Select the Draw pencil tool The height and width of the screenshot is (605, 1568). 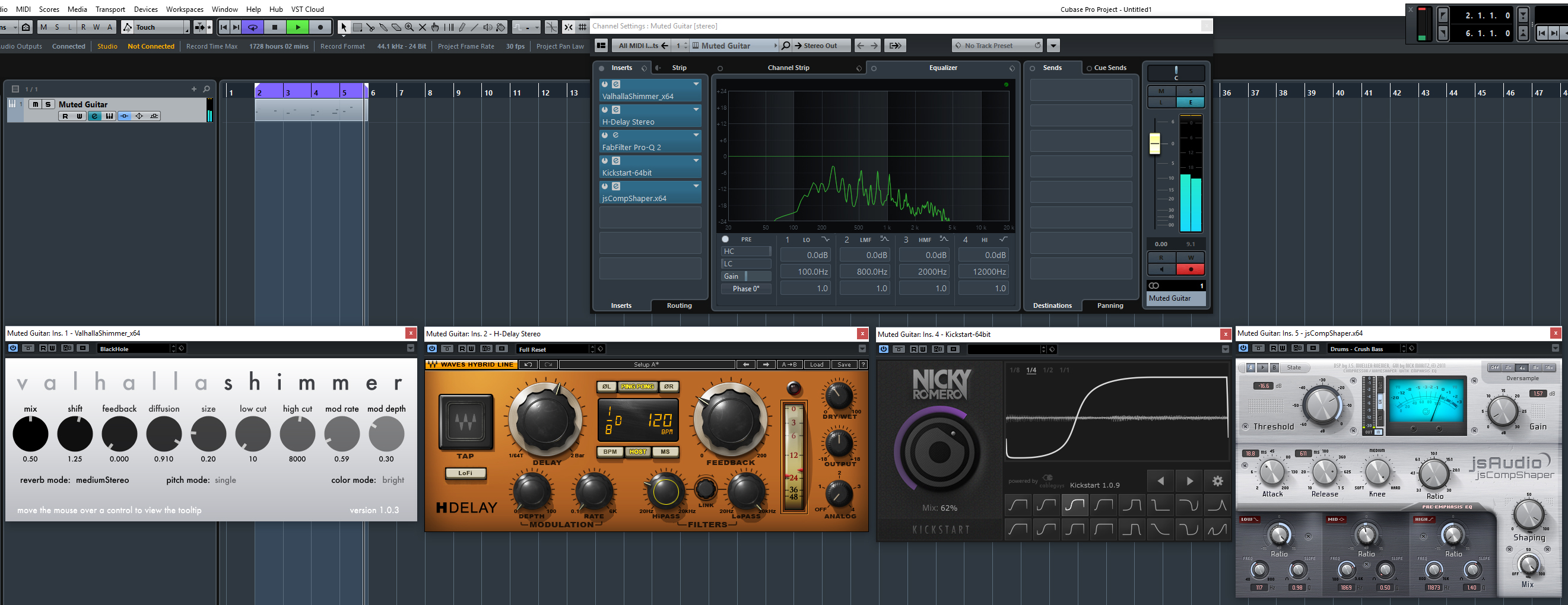(x=462, y=27)
